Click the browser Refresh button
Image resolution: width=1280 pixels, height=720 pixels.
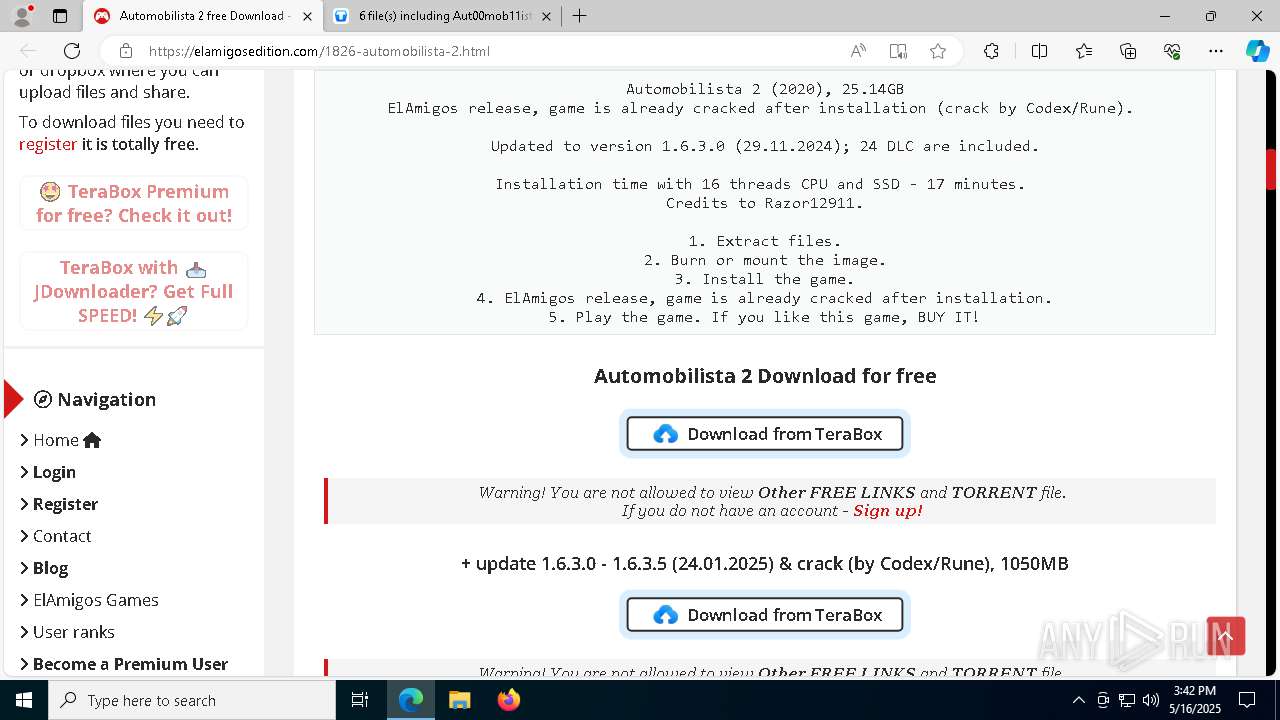[x=72, y=51]
